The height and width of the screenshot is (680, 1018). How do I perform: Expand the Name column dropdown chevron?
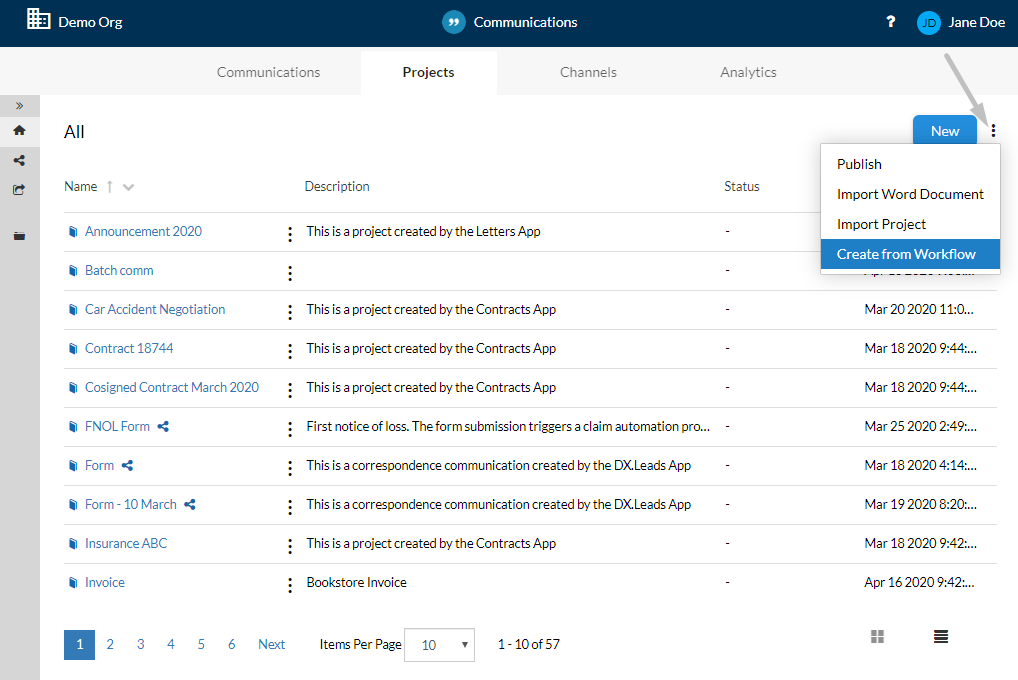(x=129, y=187)
